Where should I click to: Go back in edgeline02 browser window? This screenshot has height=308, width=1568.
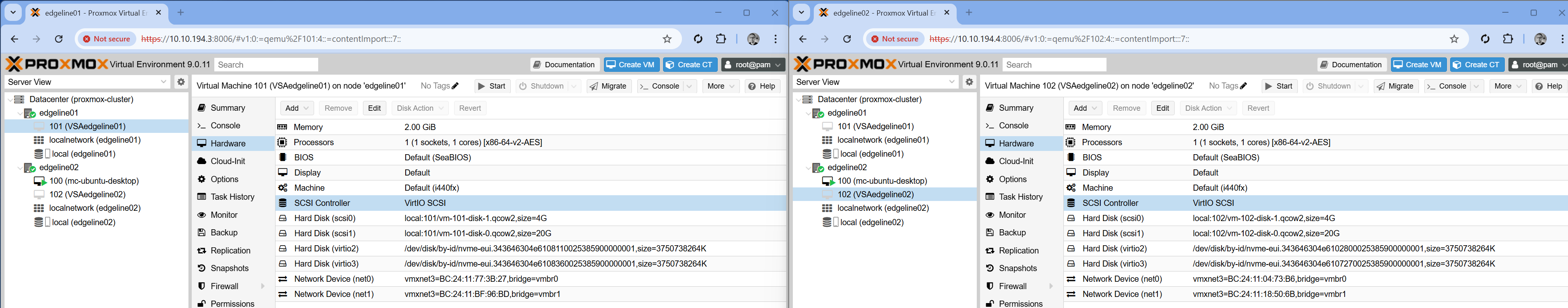[x=802, y=39]
